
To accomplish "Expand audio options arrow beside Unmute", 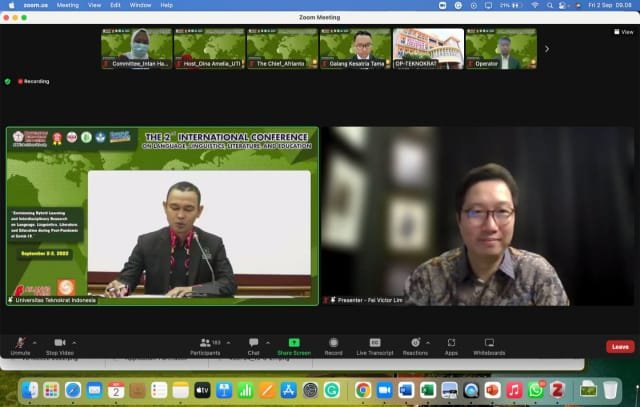I will [x=35, y=341].
